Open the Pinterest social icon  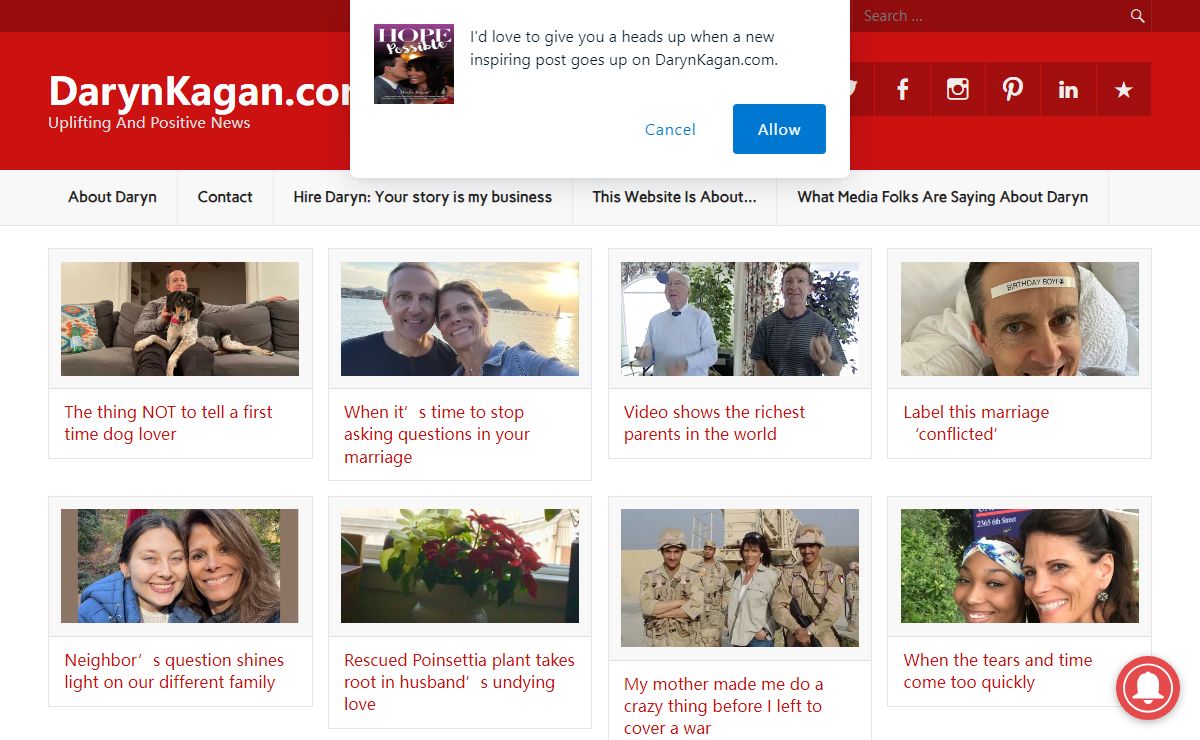coord(1012,90)
